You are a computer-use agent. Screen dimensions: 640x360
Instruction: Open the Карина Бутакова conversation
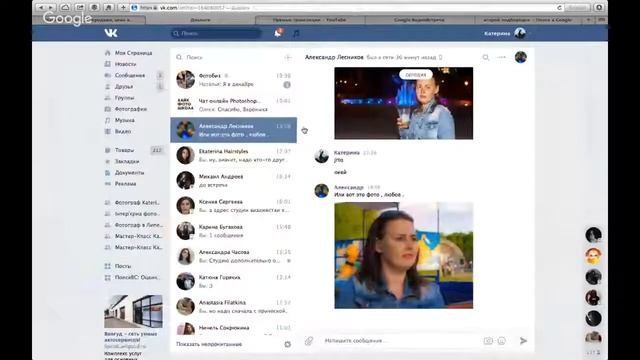click(233, 231)
